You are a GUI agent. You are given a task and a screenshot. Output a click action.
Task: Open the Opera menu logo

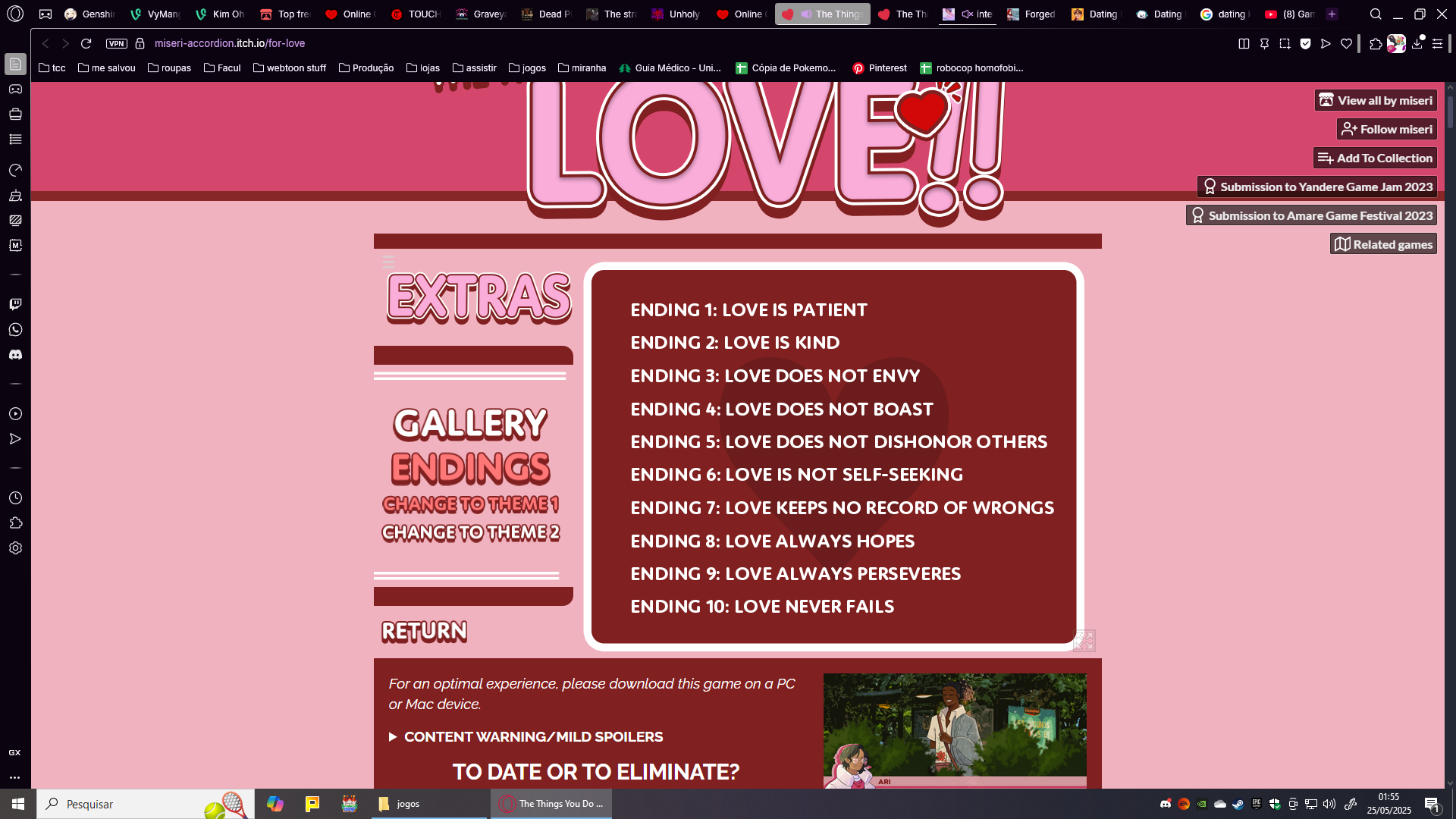pos(15,14)
